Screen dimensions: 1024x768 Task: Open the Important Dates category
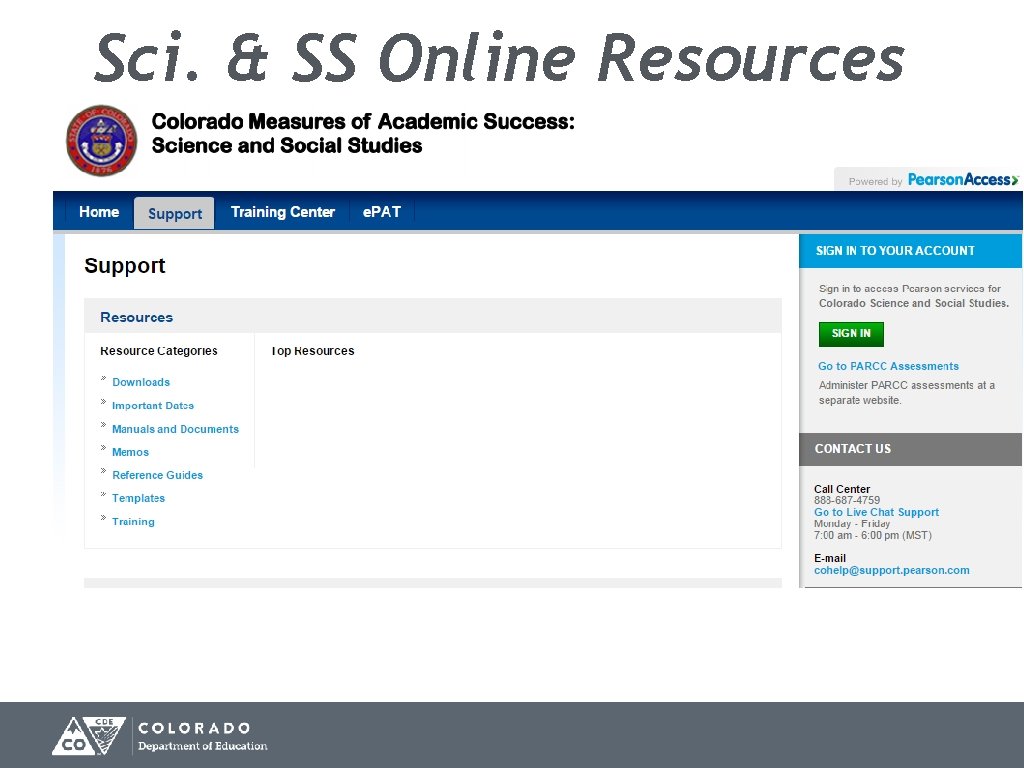pos(153,406)
